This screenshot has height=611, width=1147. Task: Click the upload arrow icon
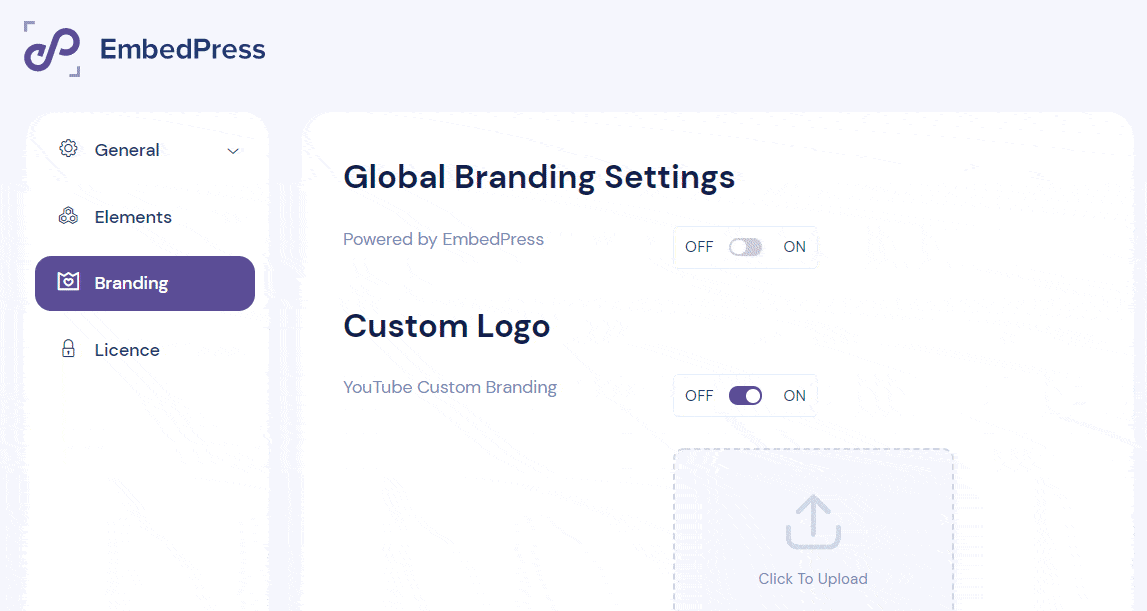(x=813, y=522)
